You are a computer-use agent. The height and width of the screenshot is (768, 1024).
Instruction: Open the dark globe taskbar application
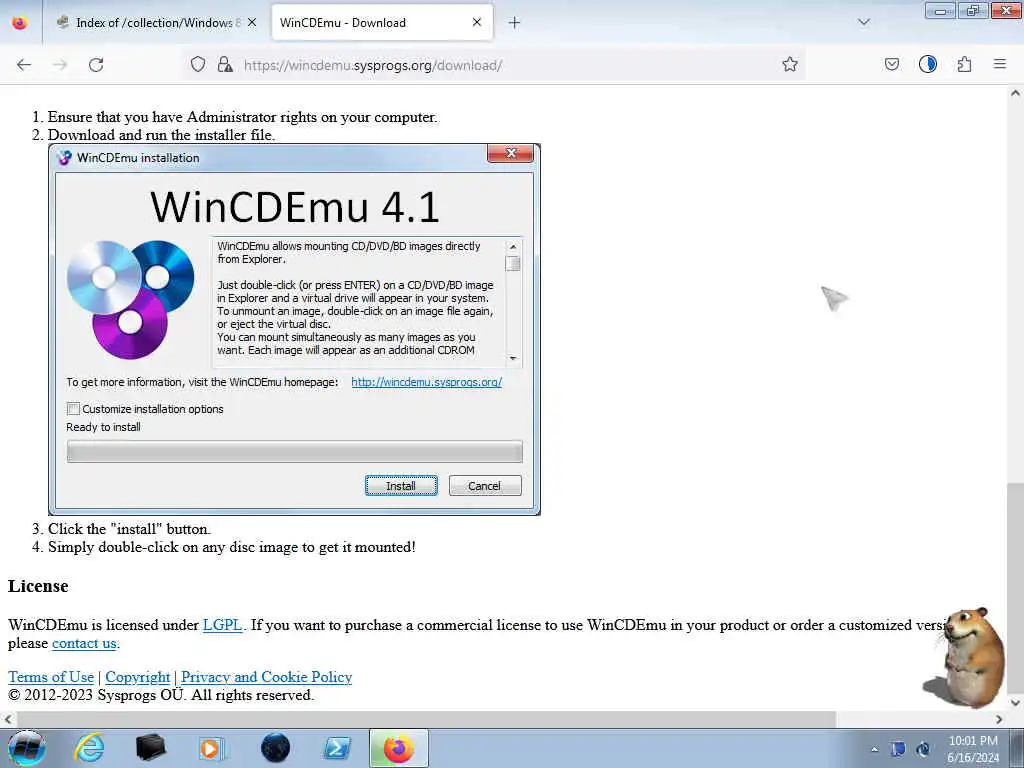[275, 748]
